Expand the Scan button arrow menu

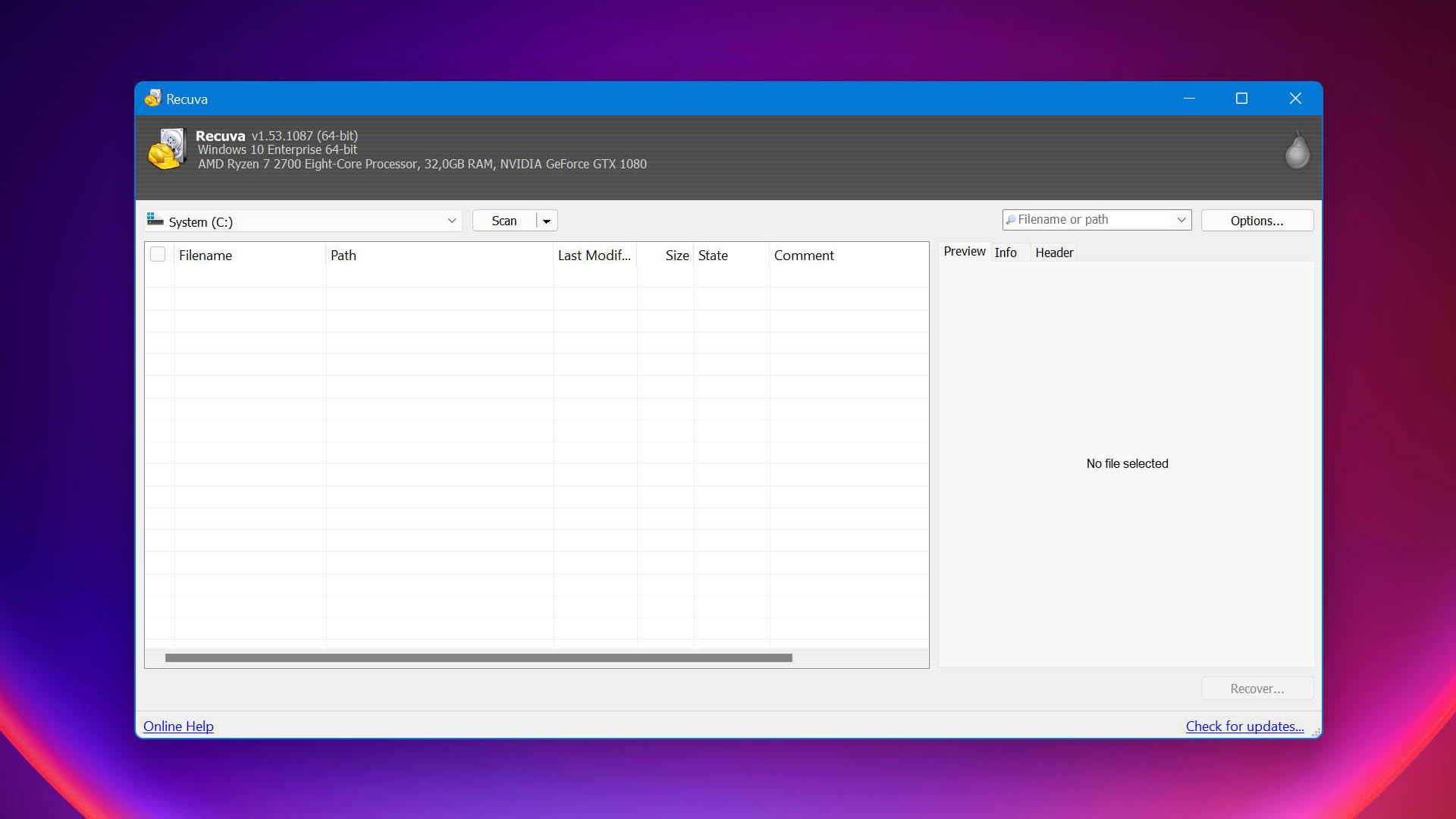click(x=547, y=221)
